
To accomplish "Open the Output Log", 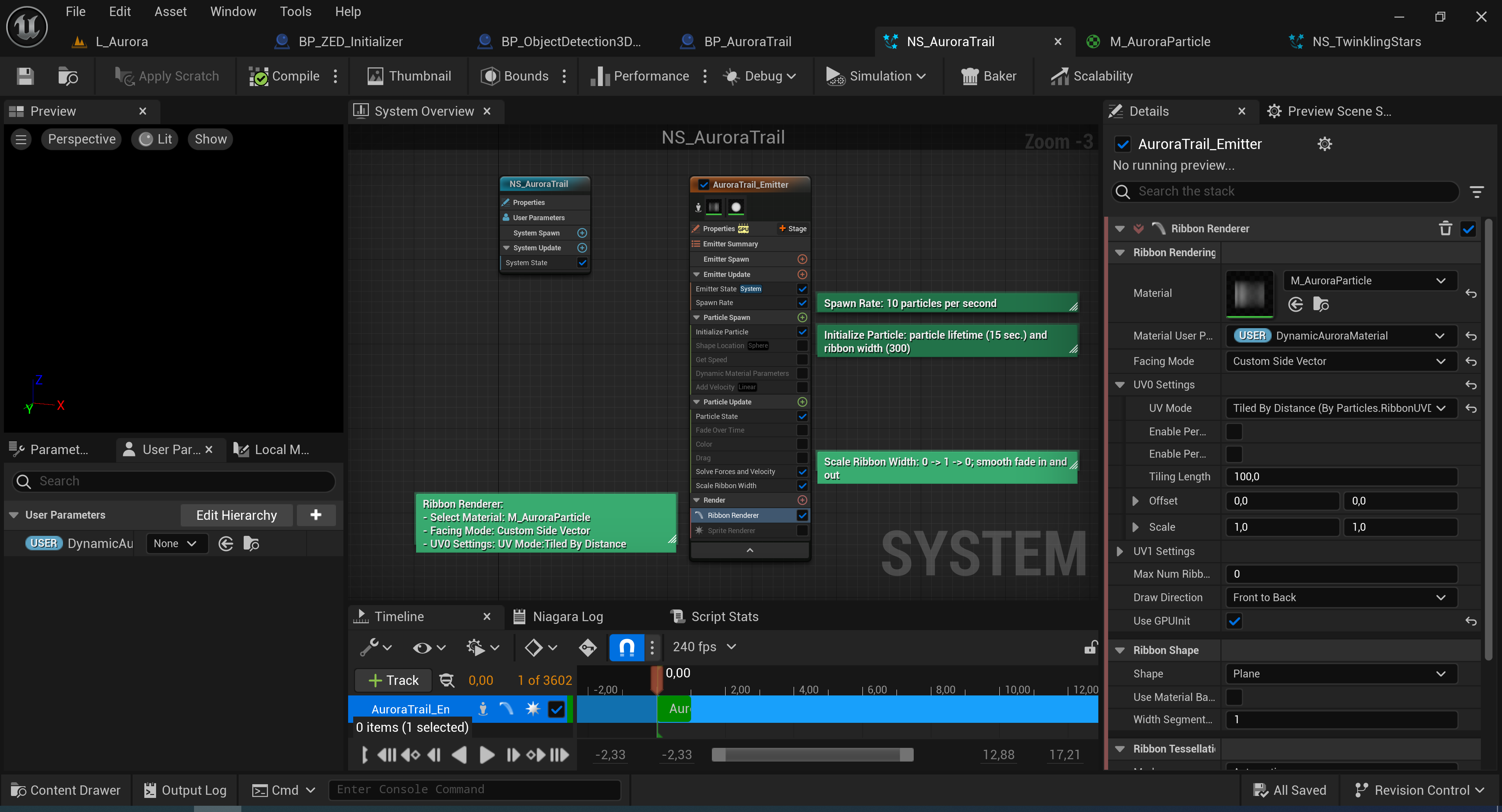I will pyautogui.click(x=185, y=790).
